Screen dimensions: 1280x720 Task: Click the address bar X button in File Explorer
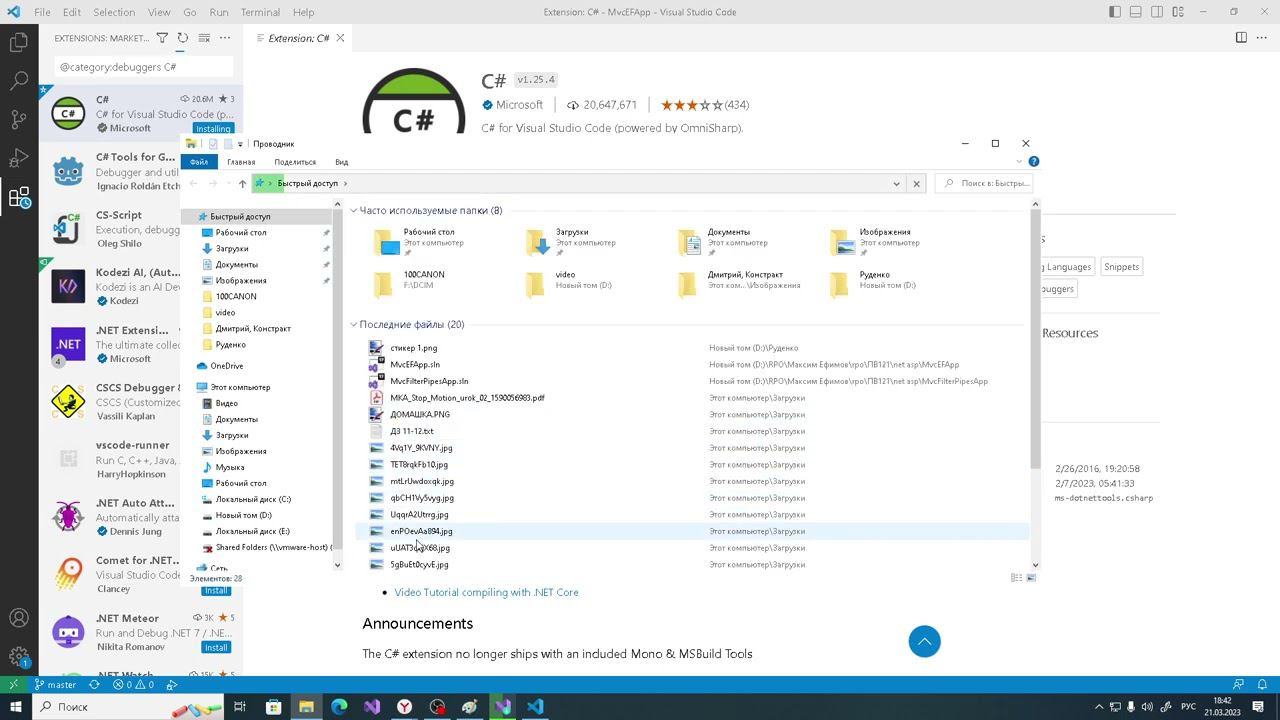(x=916, y=183)
